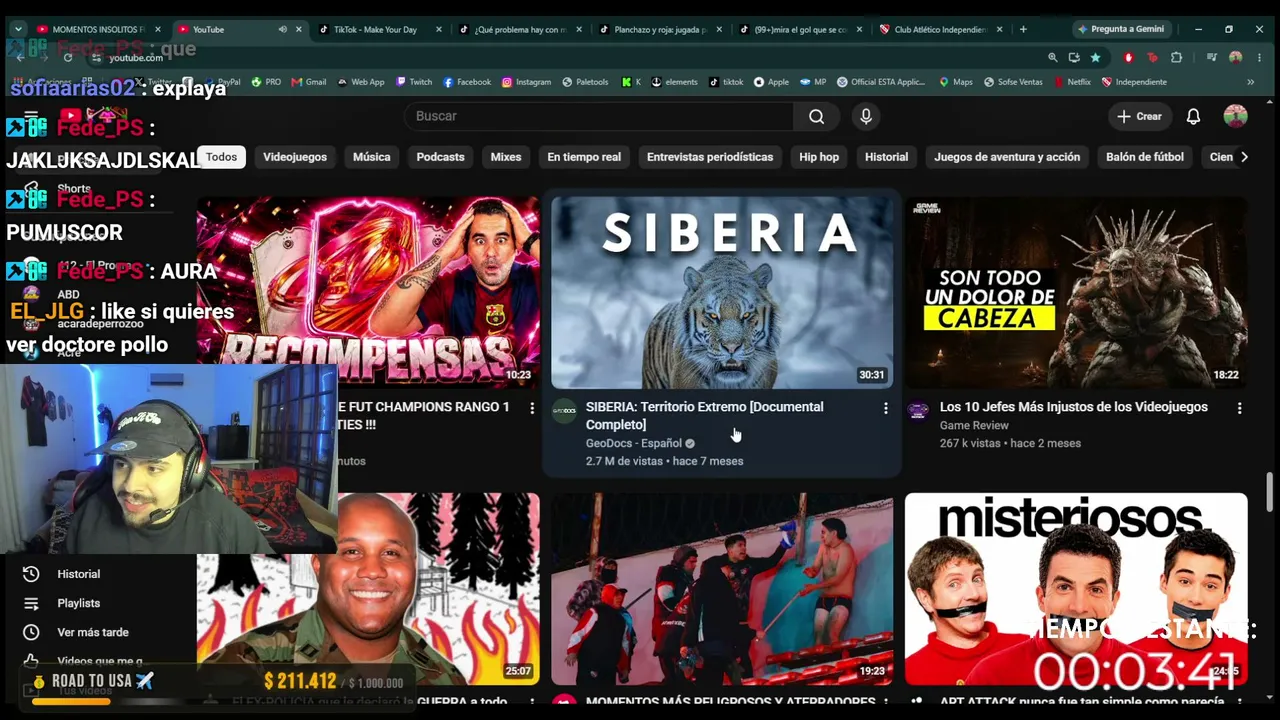Viewport: 1280px width, 720px height.
Task: Open the SIBERIA: Territorio Extremo video title
Action: pyautogui.click(x=705, y=416)
